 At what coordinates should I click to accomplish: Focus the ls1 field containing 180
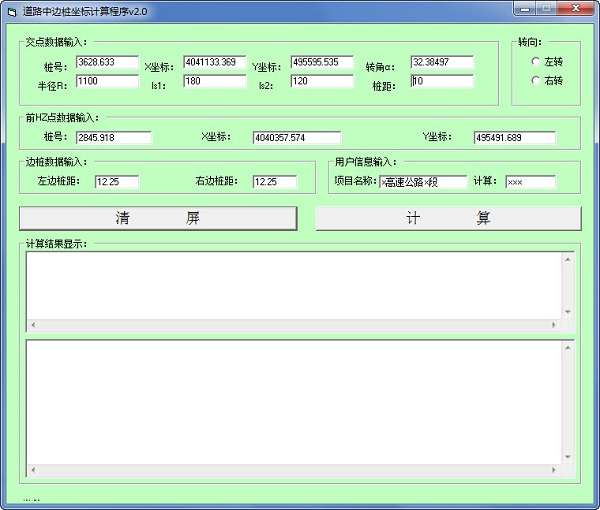(214, 81)
